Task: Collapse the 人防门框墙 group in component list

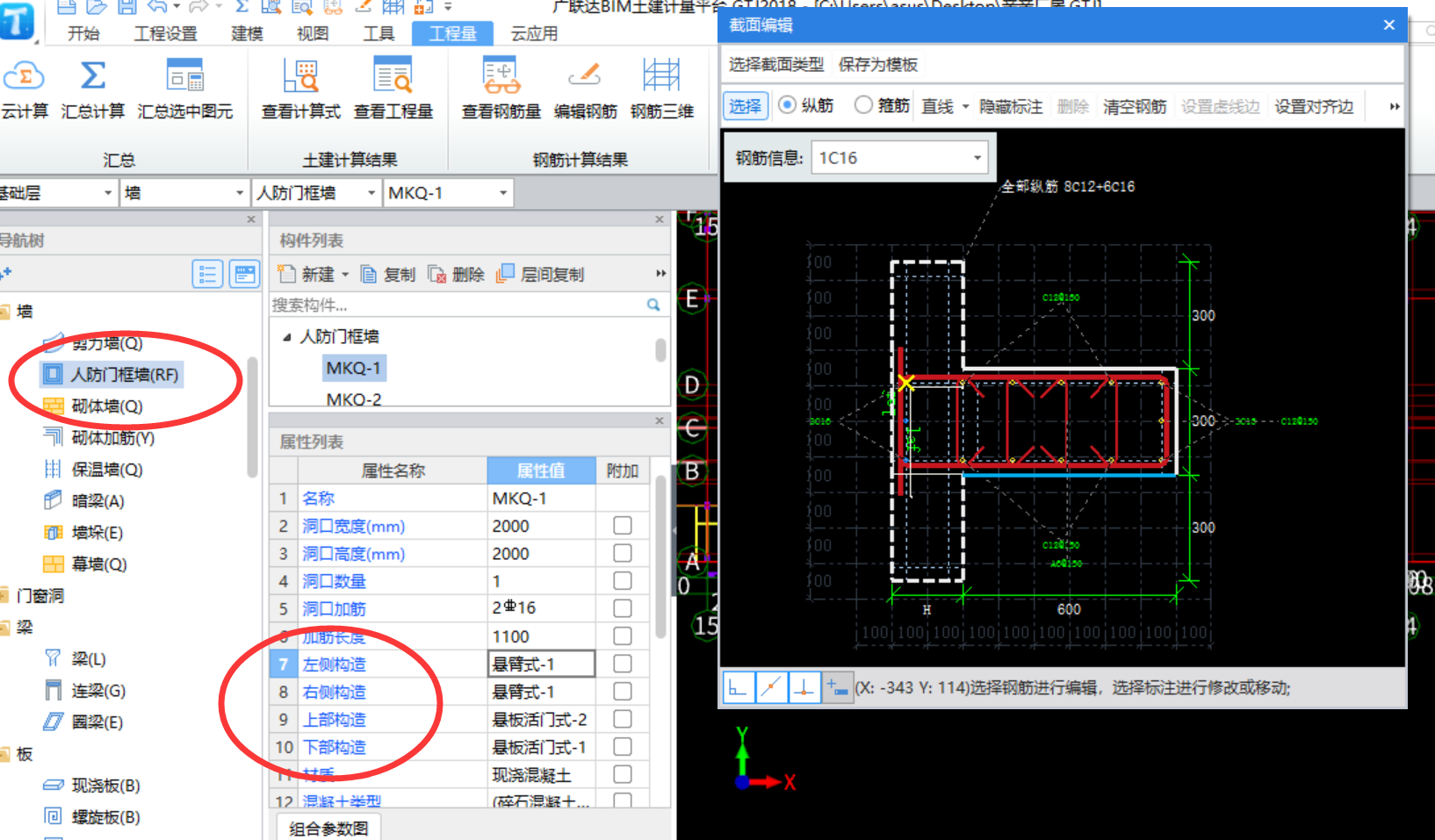Action: (x=286, y=337)
